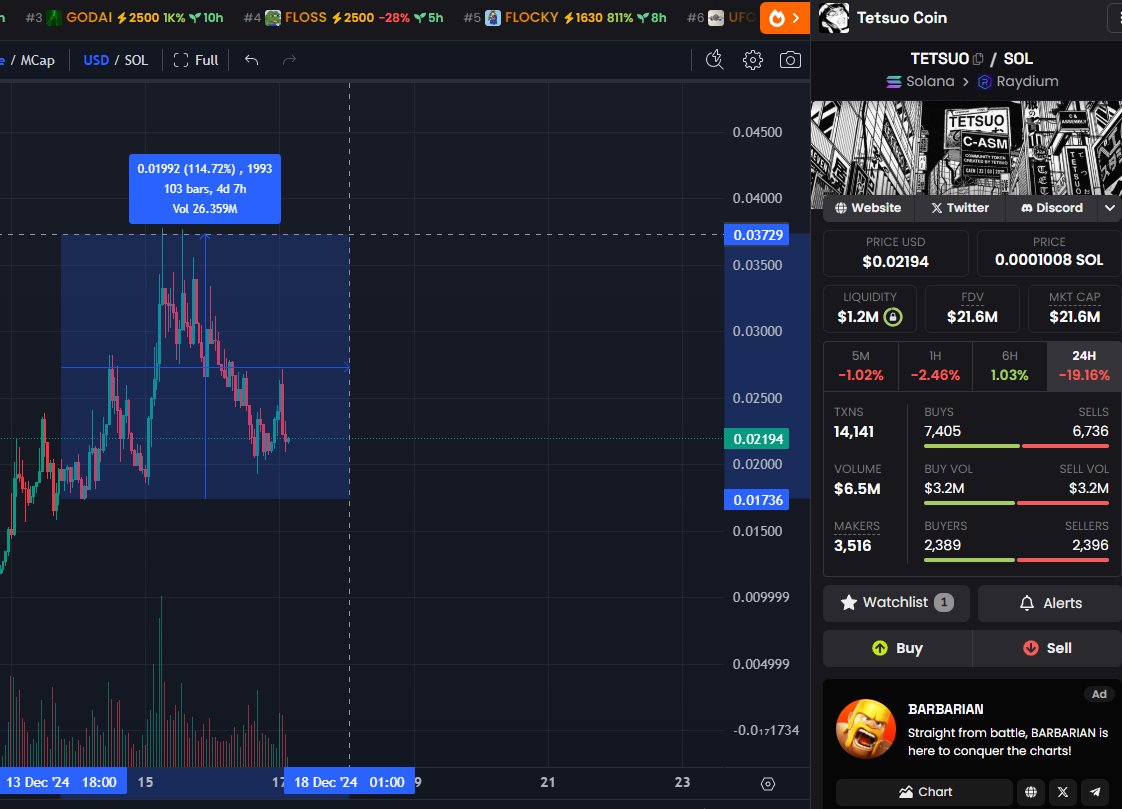Click the FDV $21.6M box
The width and height of the screenshot is (1122, 809).
(x=972, y=309)
